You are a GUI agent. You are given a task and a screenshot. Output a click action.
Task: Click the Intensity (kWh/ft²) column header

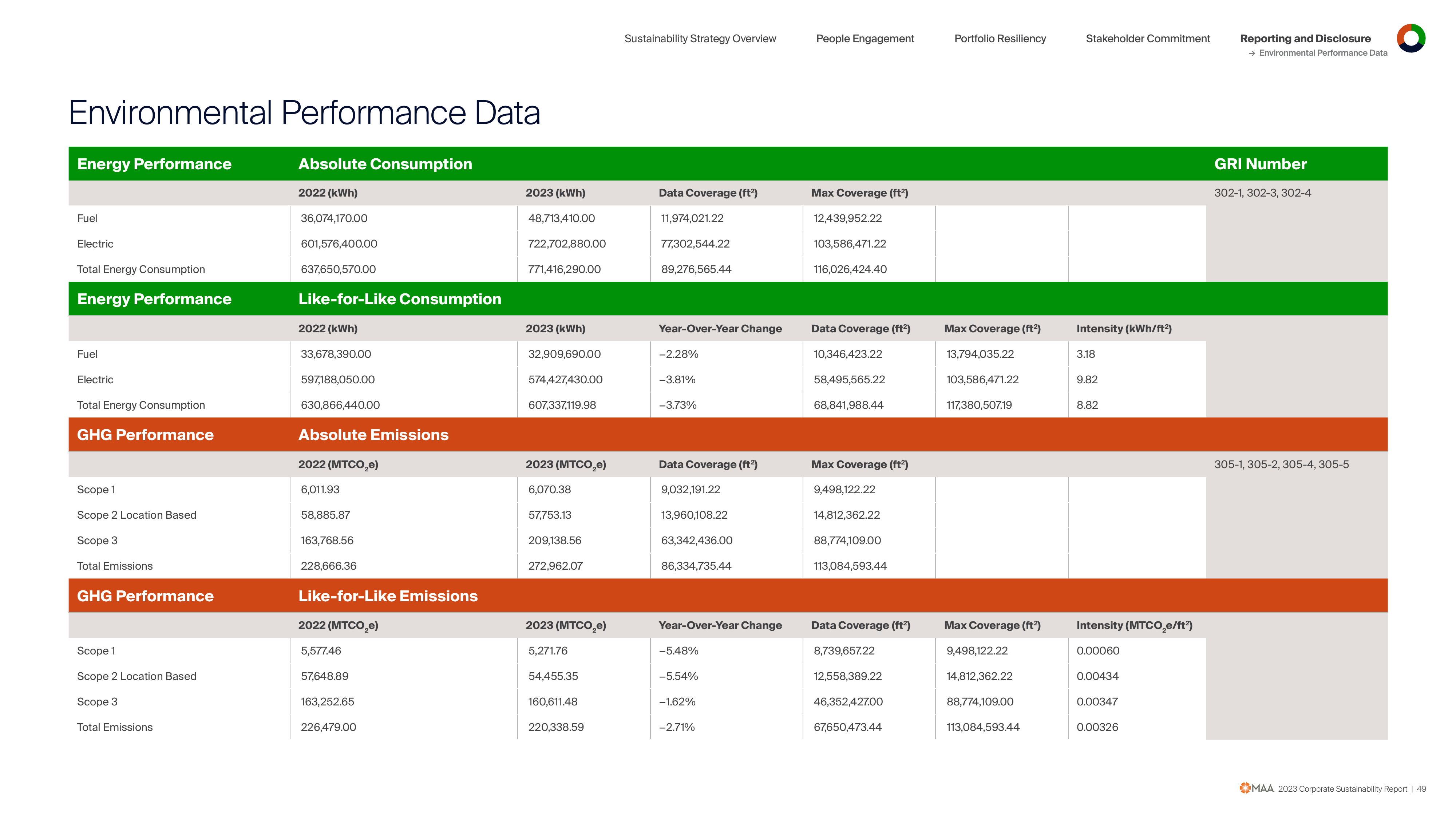pos(1124,328)
